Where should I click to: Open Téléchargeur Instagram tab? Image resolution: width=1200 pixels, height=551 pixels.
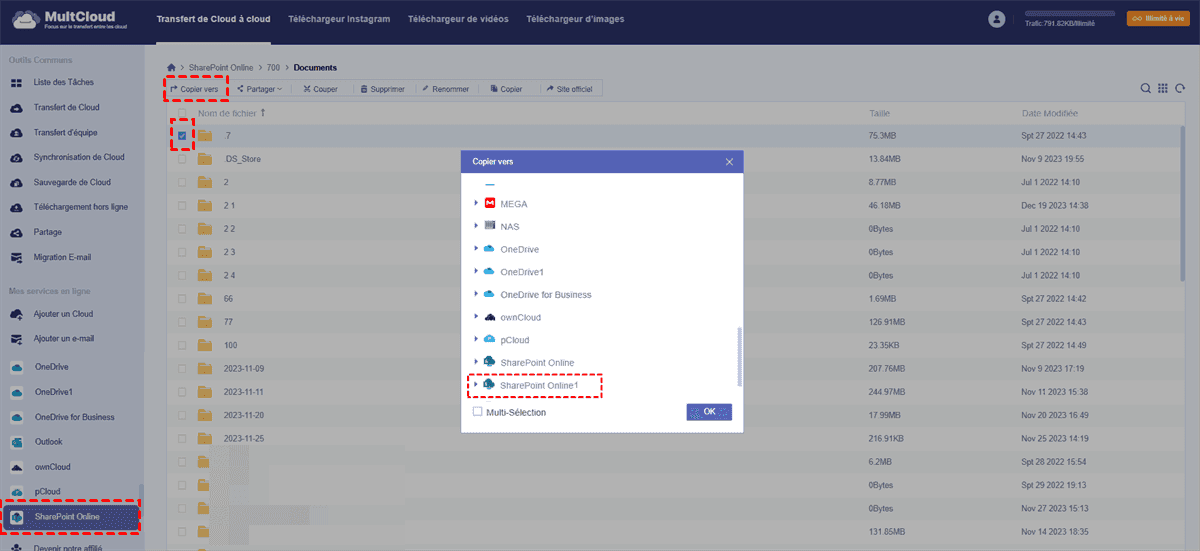click(x=339, y=19)
